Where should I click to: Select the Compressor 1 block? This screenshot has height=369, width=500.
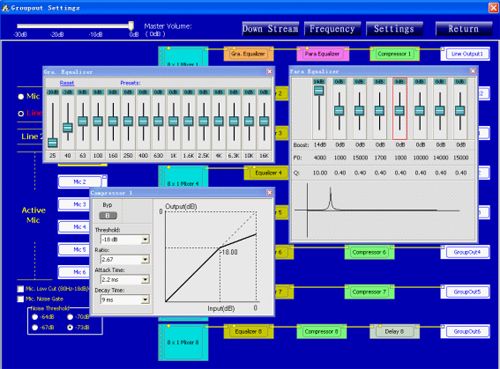pos(394,54)
